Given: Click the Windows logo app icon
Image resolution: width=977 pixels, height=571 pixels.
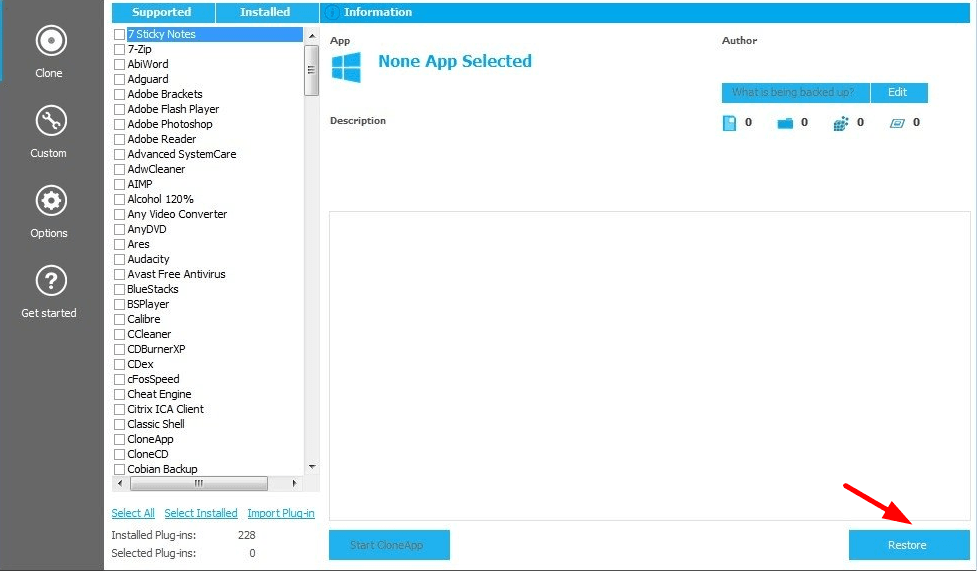Looking at the screenshot, I should [x=346, y=67].
